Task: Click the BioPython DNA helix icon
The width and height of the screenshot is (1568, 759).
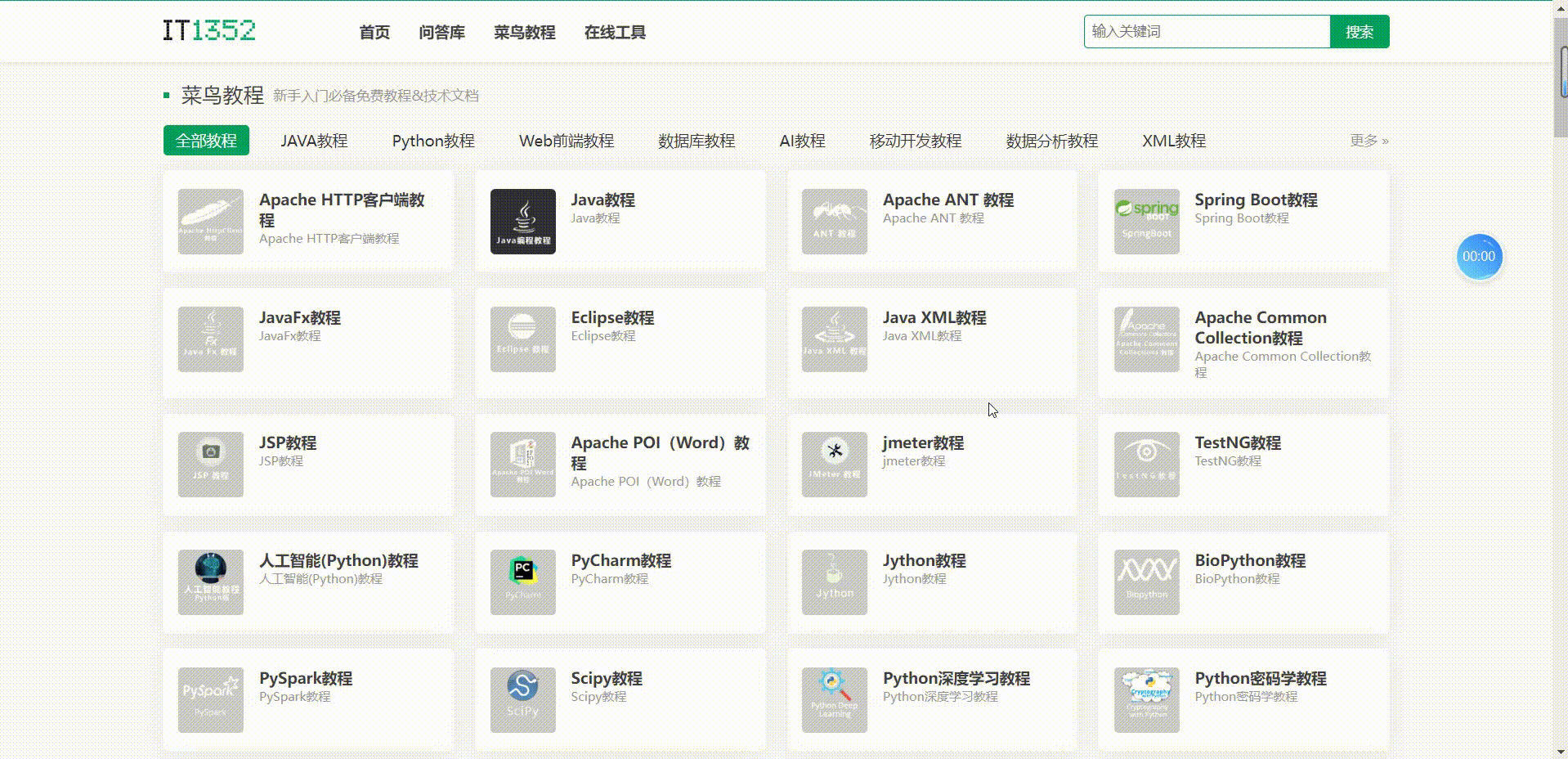Action: 1147,582
